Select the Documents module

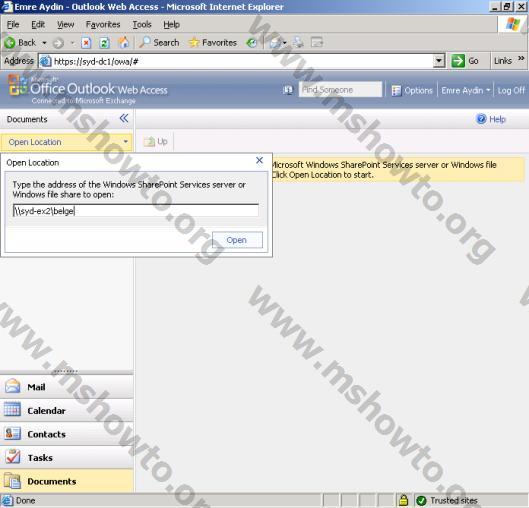click(x=66, y=481)
